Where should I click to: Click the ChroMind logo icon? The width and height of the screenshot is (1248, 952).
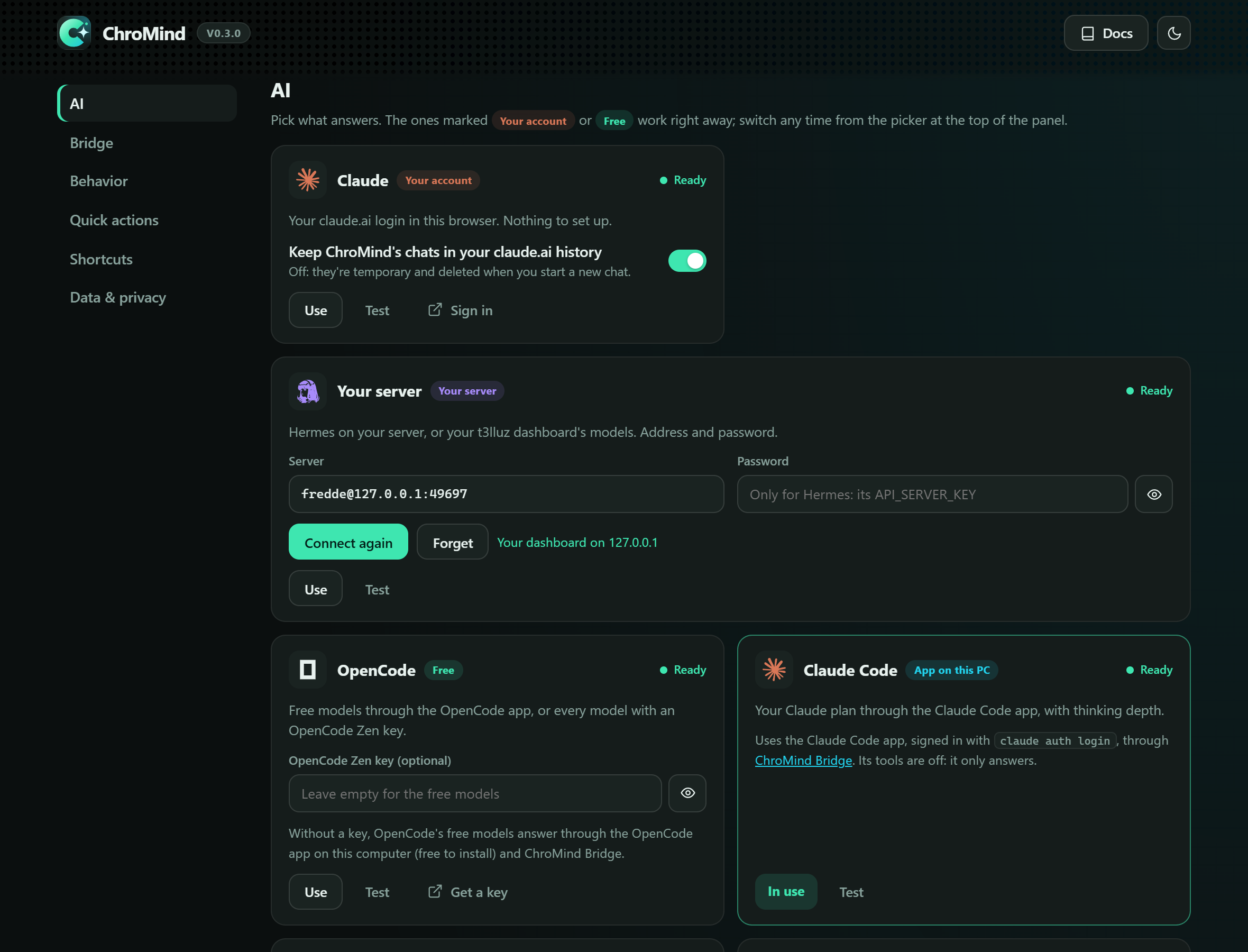74,33
